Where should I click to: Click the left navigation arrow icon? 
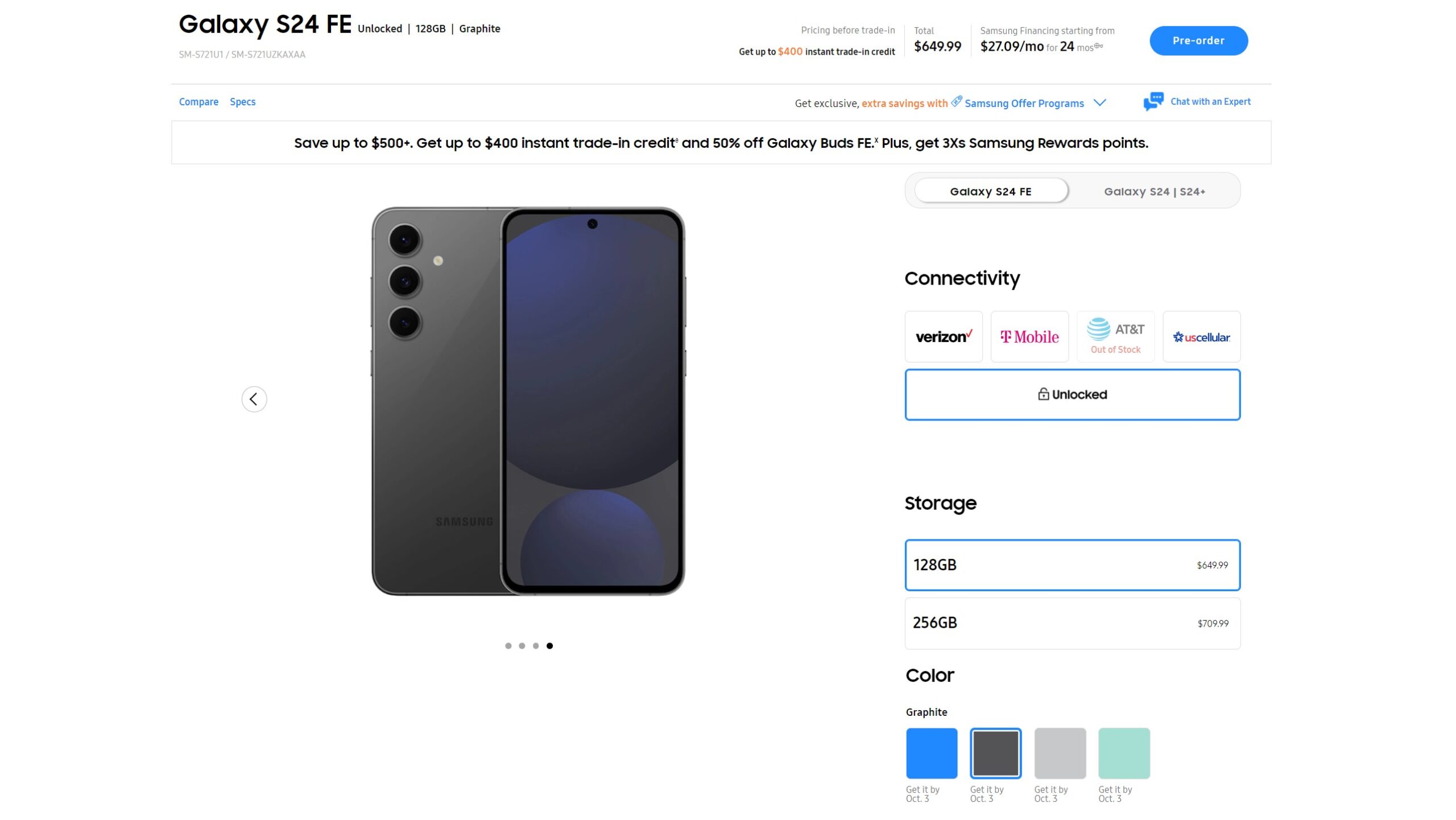pyautogui.click(x=253, y=399)
